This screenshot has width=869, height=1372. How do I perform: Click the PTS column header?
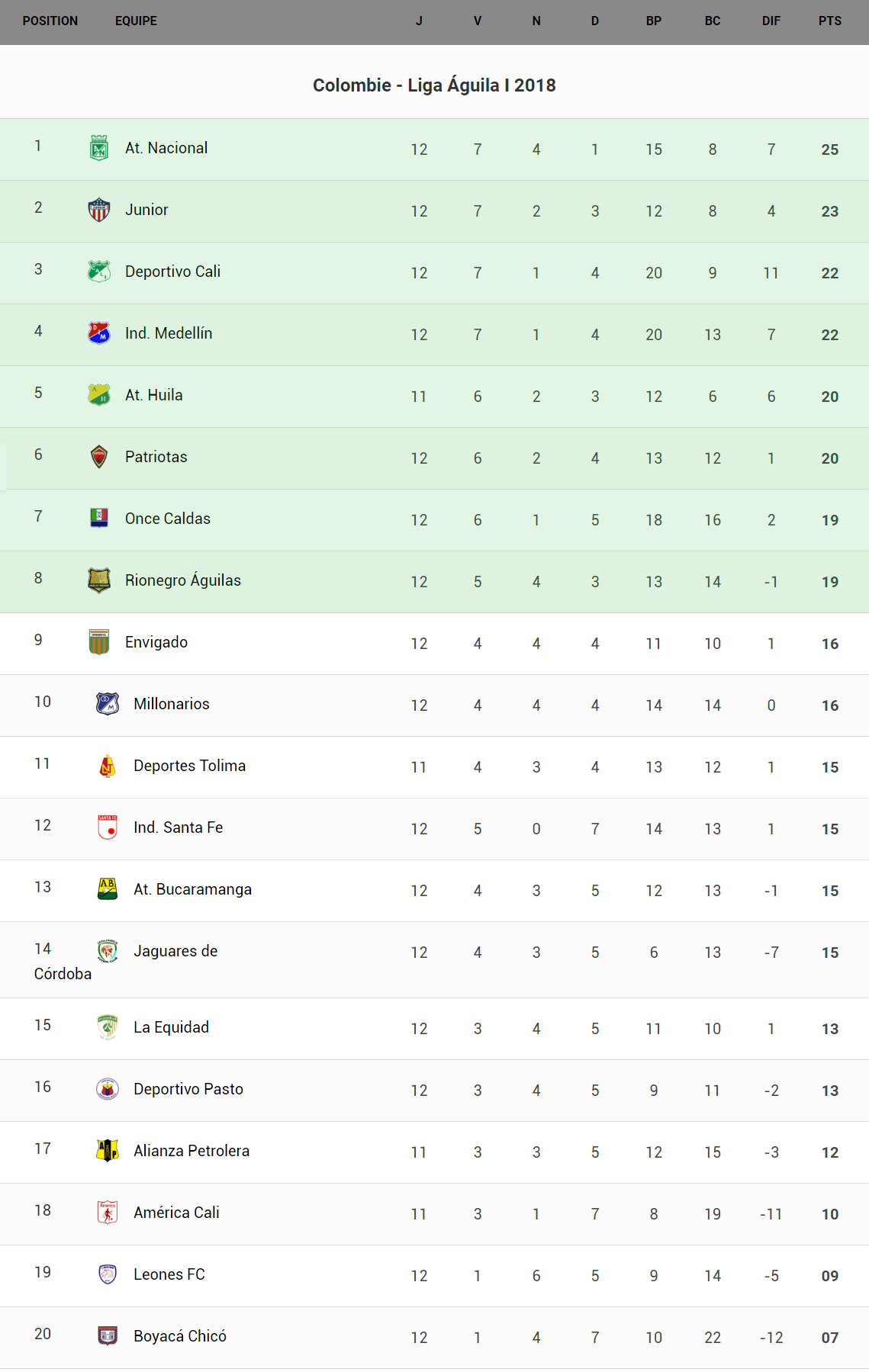coord(829,21)
